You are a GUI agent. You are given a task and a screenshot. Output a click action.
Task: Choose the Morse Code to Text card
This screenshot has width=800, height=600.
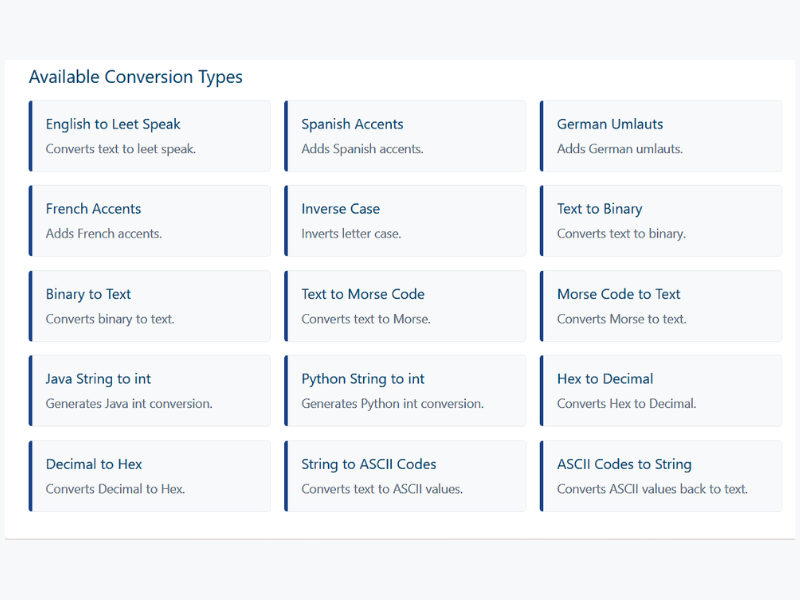661,306
